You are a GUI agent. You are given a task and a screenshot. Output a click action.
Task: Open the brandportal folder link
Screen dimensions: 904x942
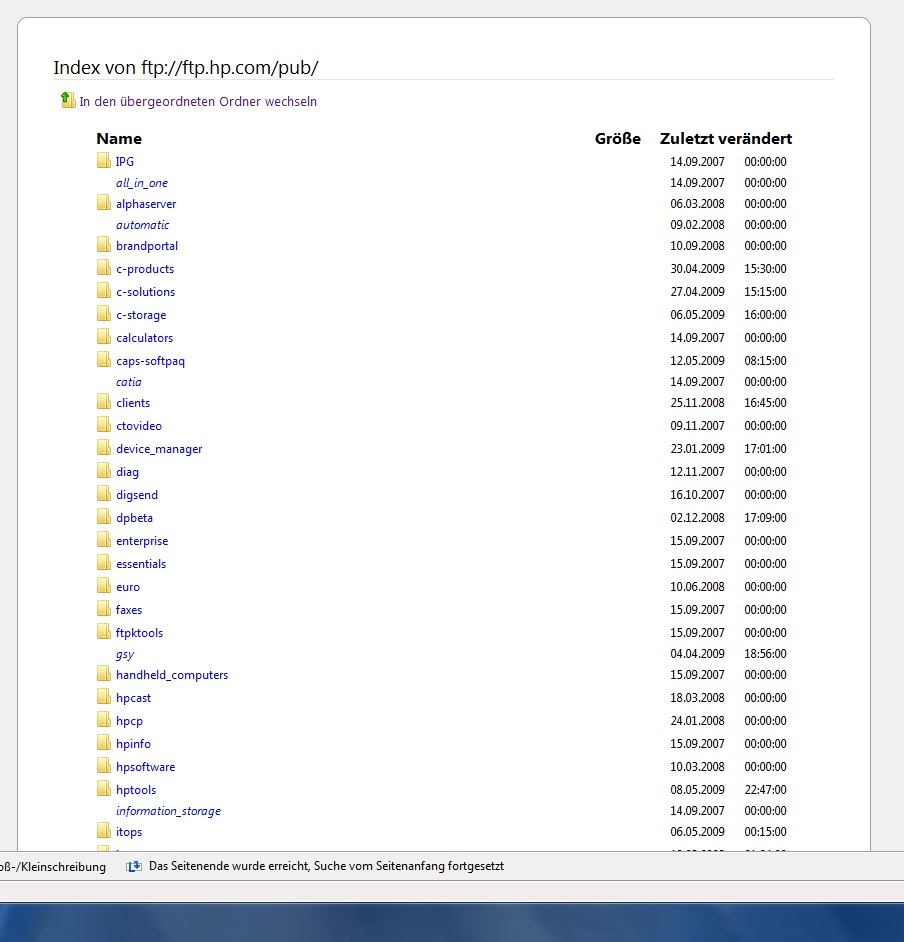pyautogui.click(x=147, y=246)
